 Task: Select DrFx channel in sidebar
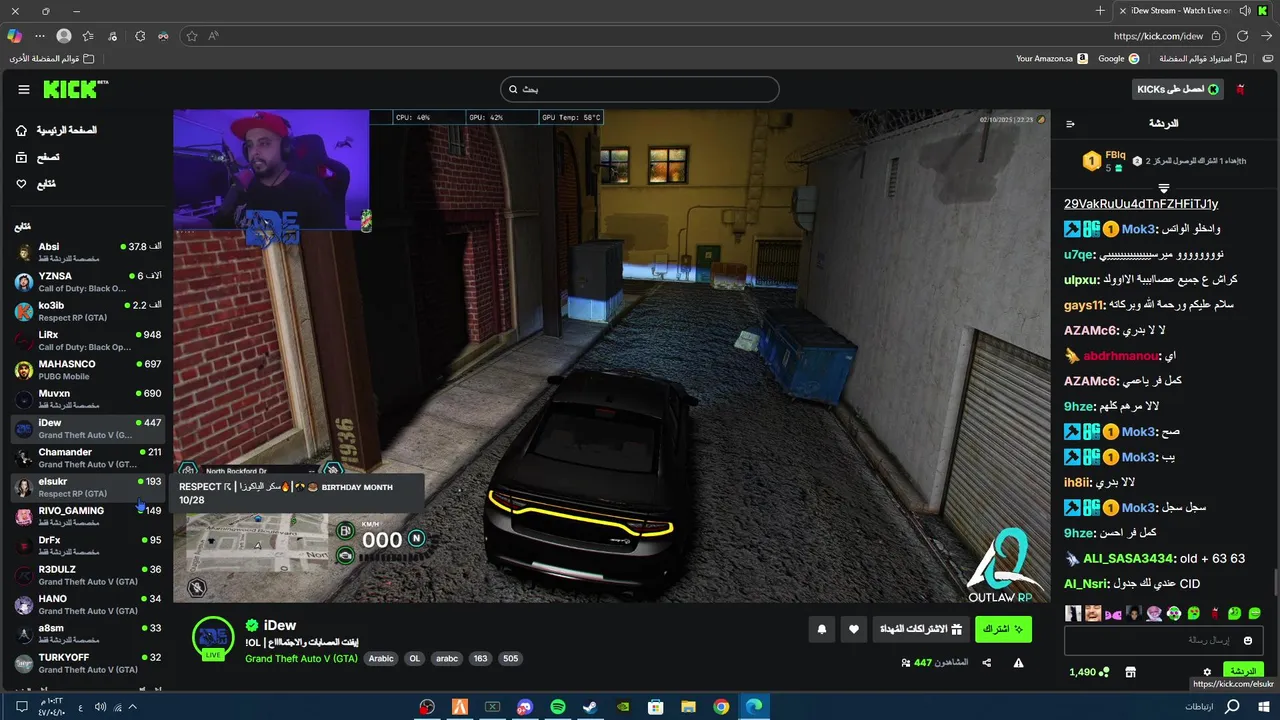click(x=88, y=546)
